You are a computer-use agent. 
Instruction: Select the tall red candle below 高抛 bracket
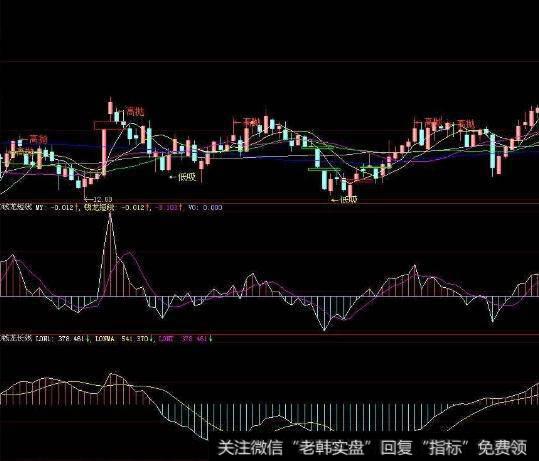click(x=104, y=152)
